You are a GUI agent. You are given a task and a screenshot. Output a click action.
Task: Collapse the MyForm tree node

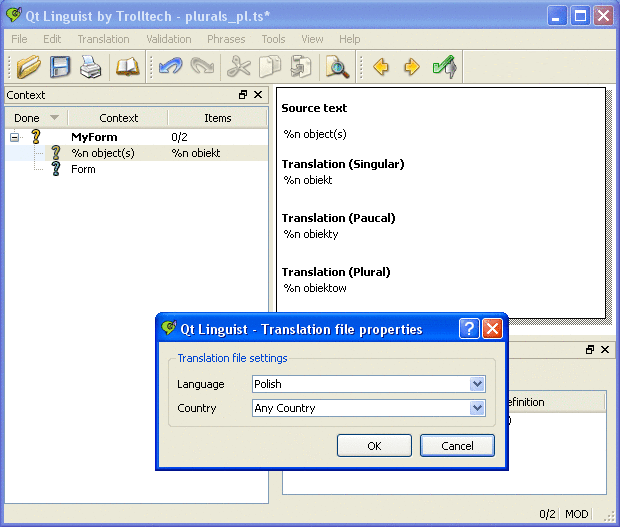point(15,137)
